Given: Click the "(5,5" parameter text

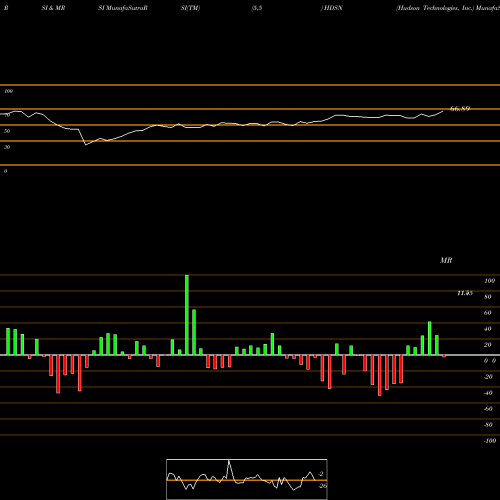Looking at the screenshot, I should pos(257,8).
